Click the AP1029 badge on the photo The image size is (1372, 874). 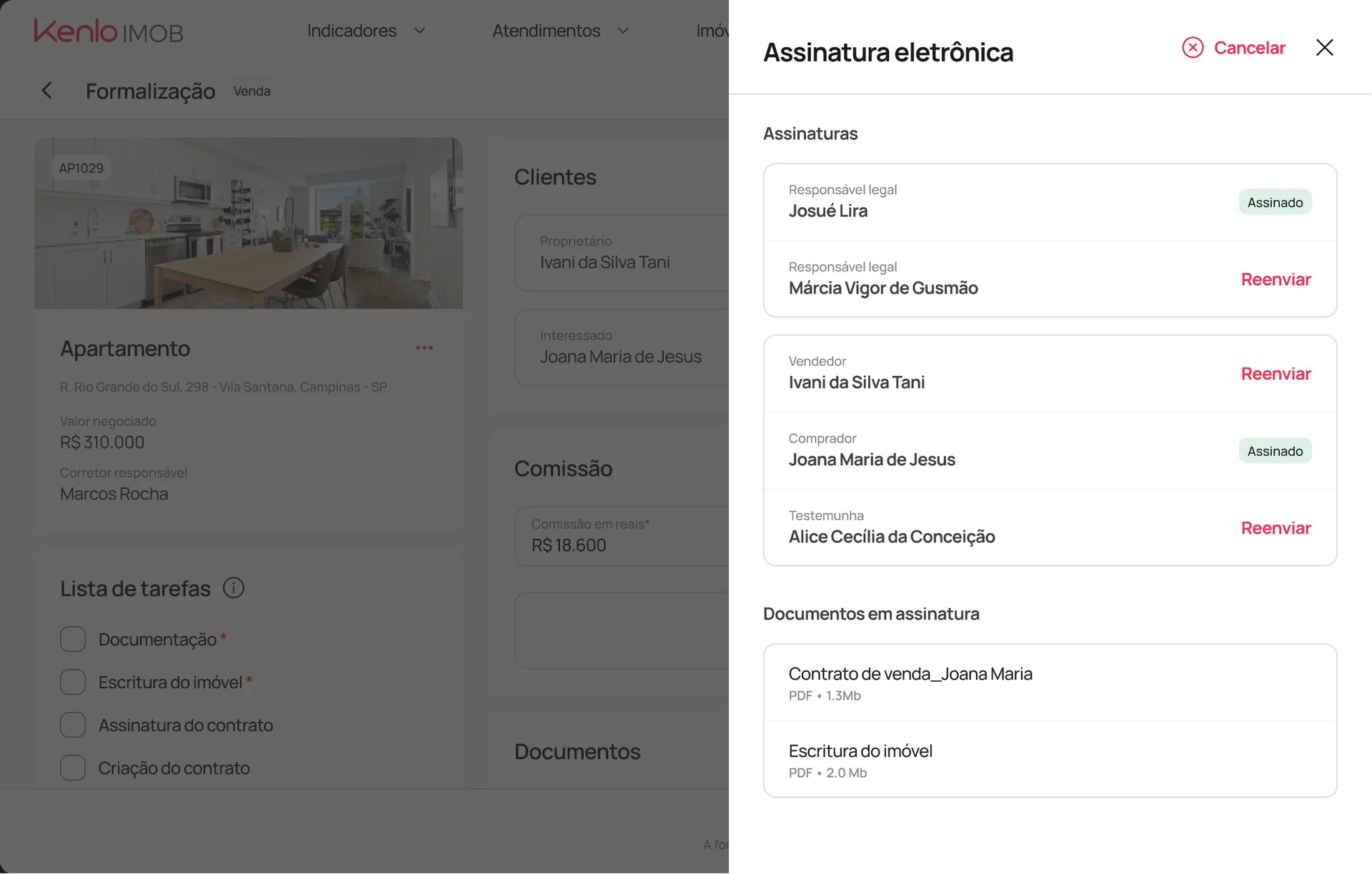81,167
